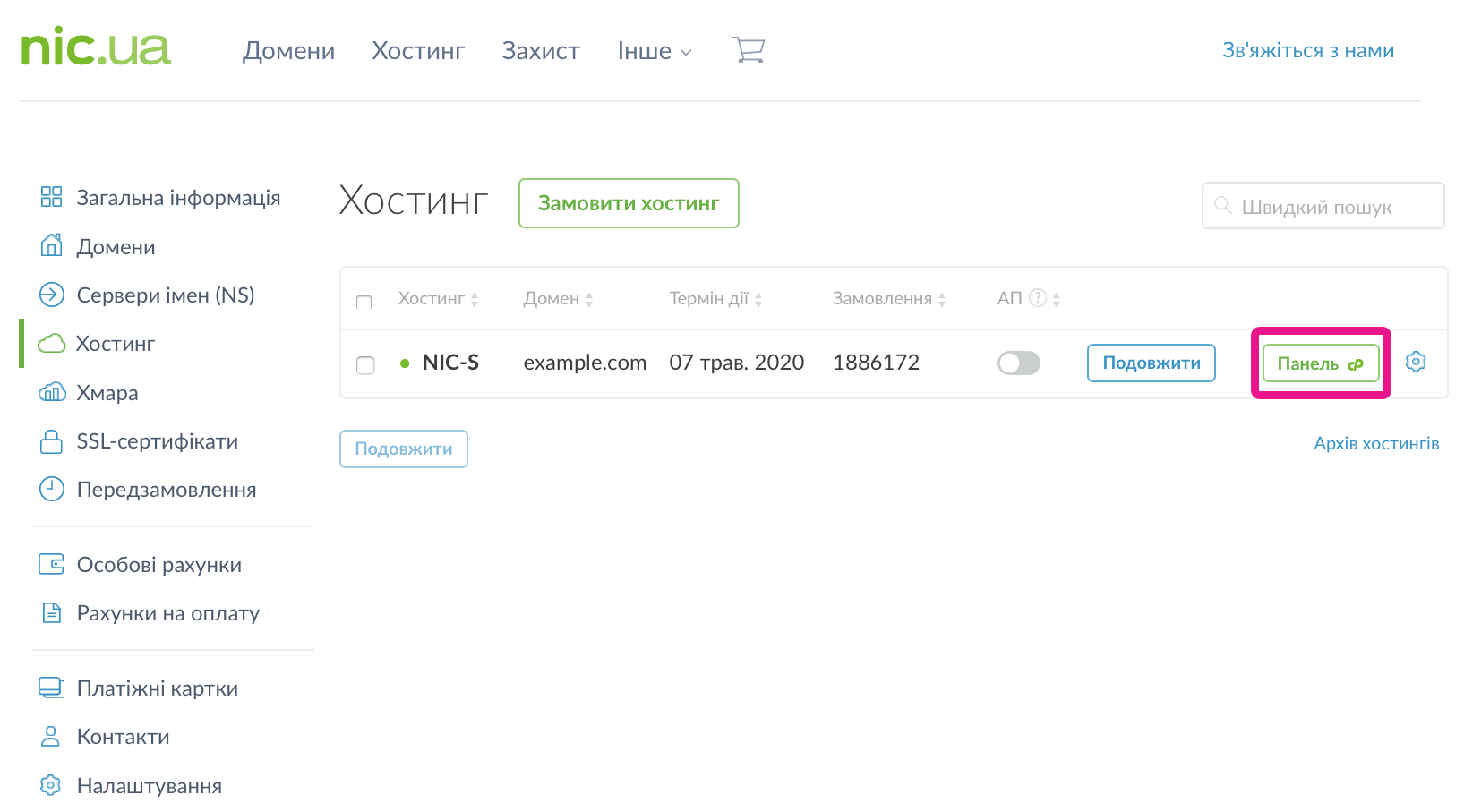
Task: Open the shopping cart icon
Action: pos(749,50)
